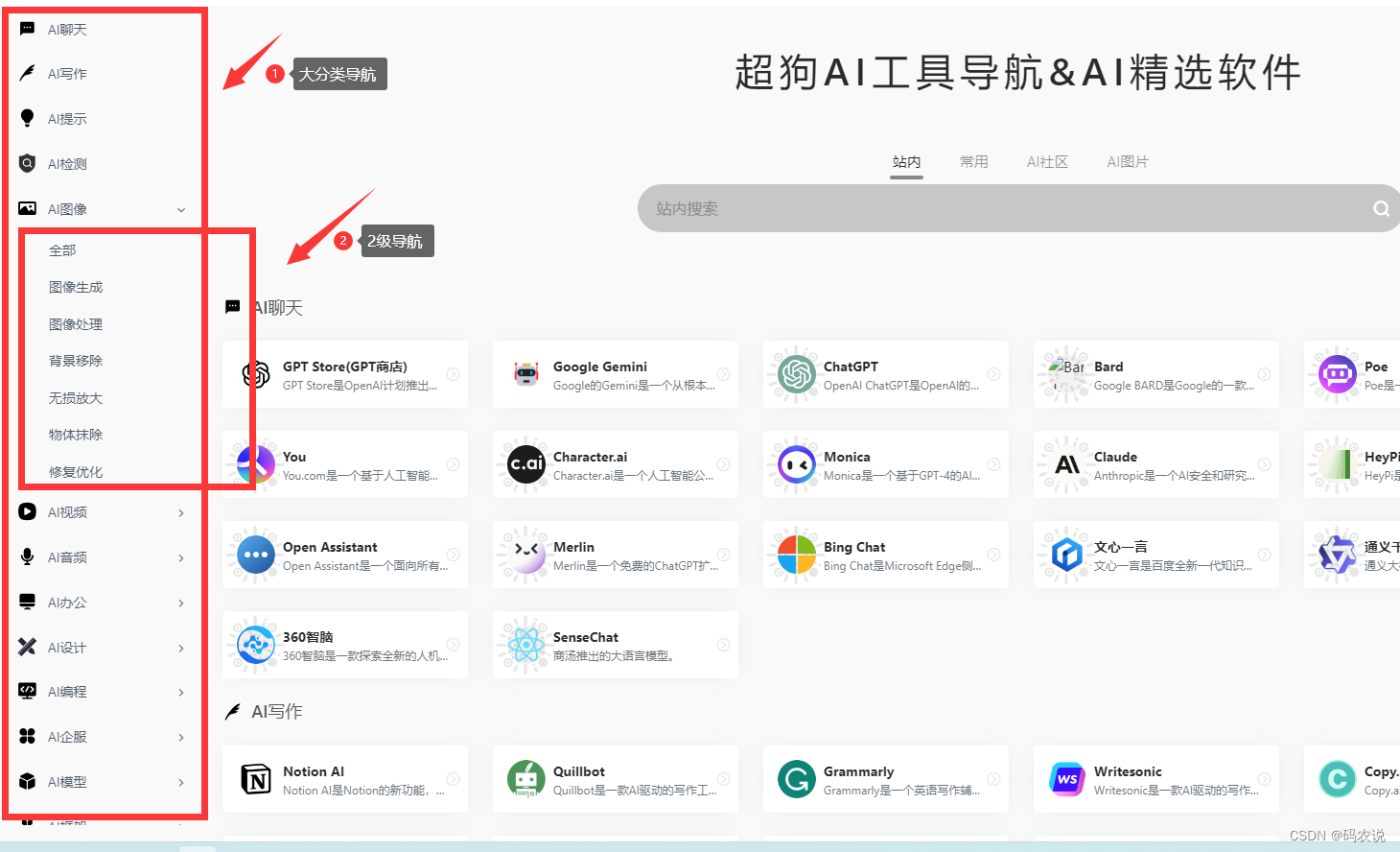This screenshot has height=852, width=1400.
Task: Click the Quillbot logo icon
Action: (x=526, y=779)
